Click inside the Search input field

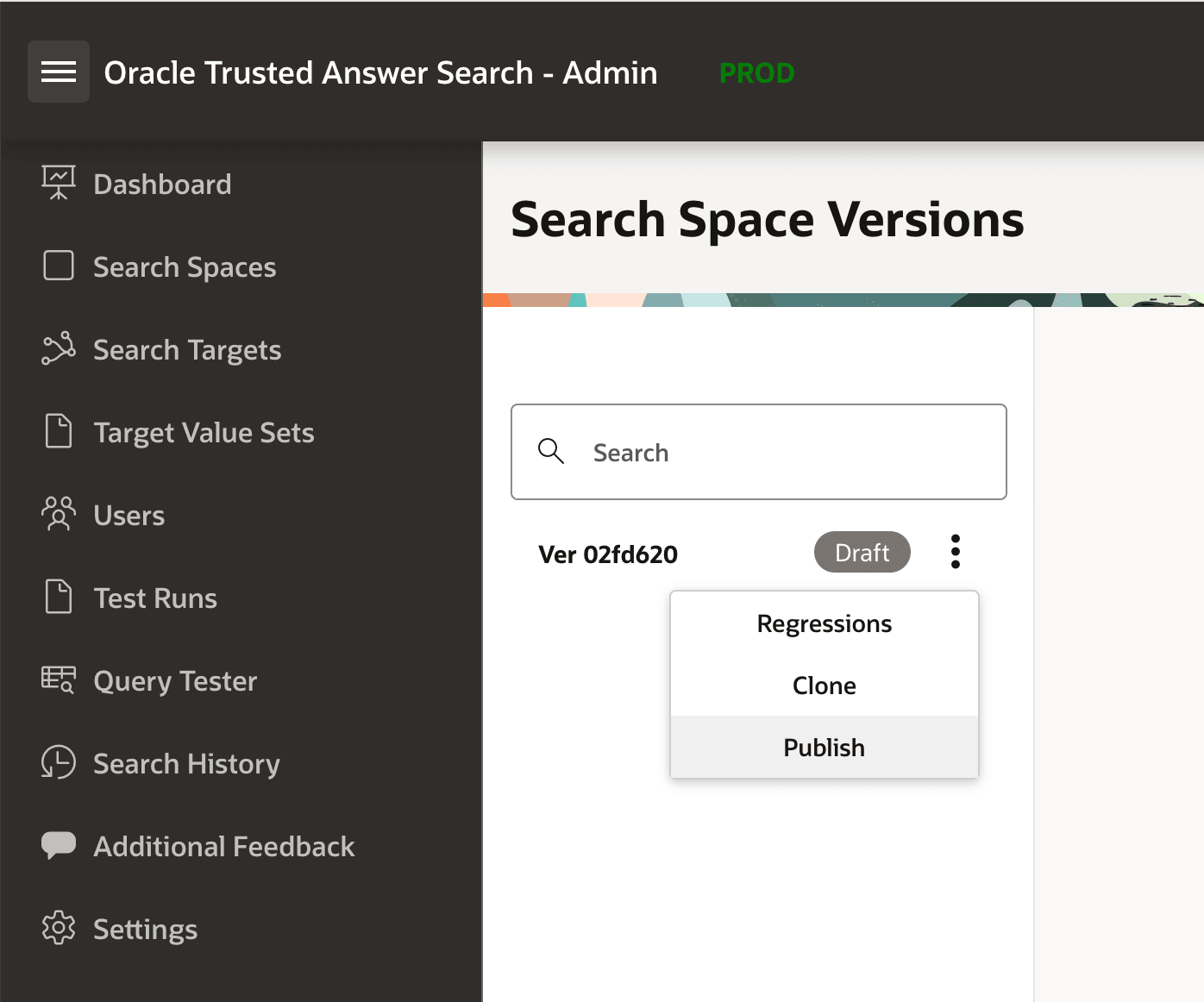[x=759, y=452]
